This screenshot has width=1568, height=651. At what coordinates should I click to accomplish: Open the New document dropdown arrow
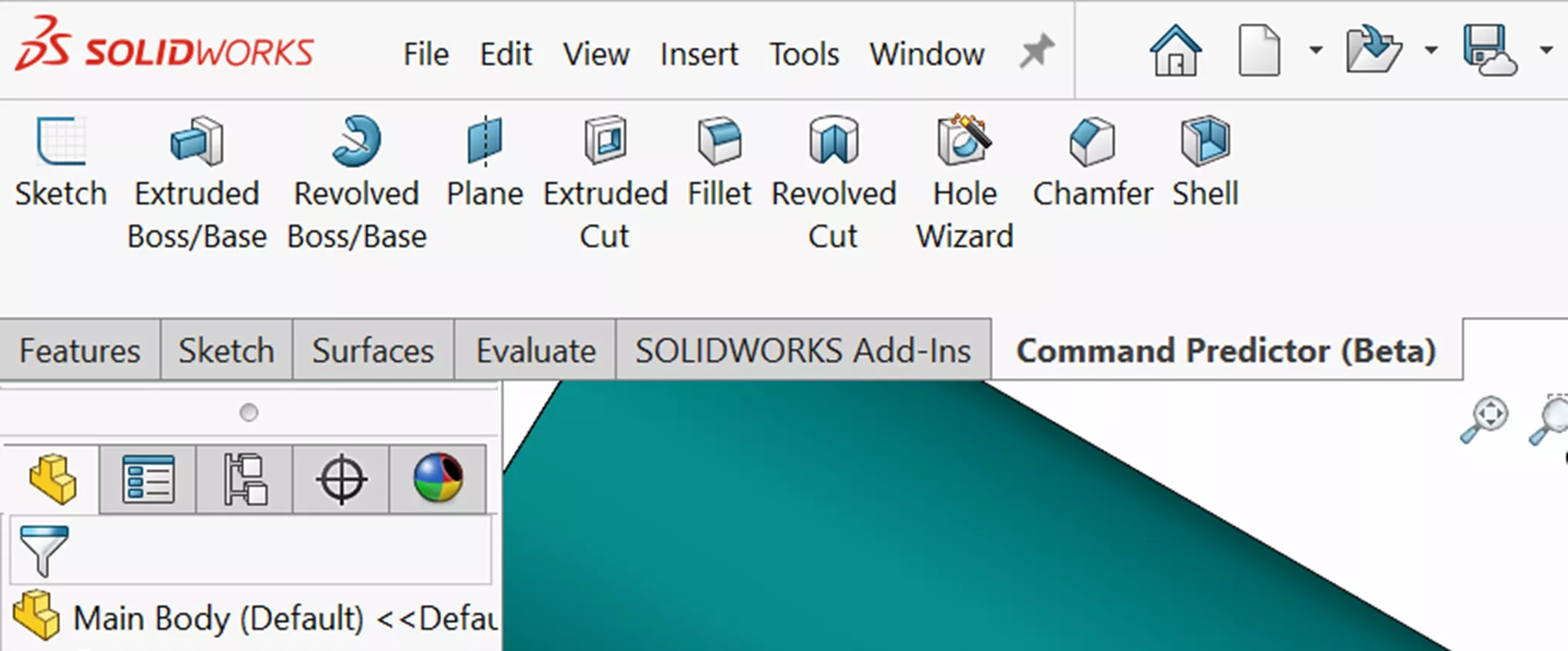[x=1316, y=51]
